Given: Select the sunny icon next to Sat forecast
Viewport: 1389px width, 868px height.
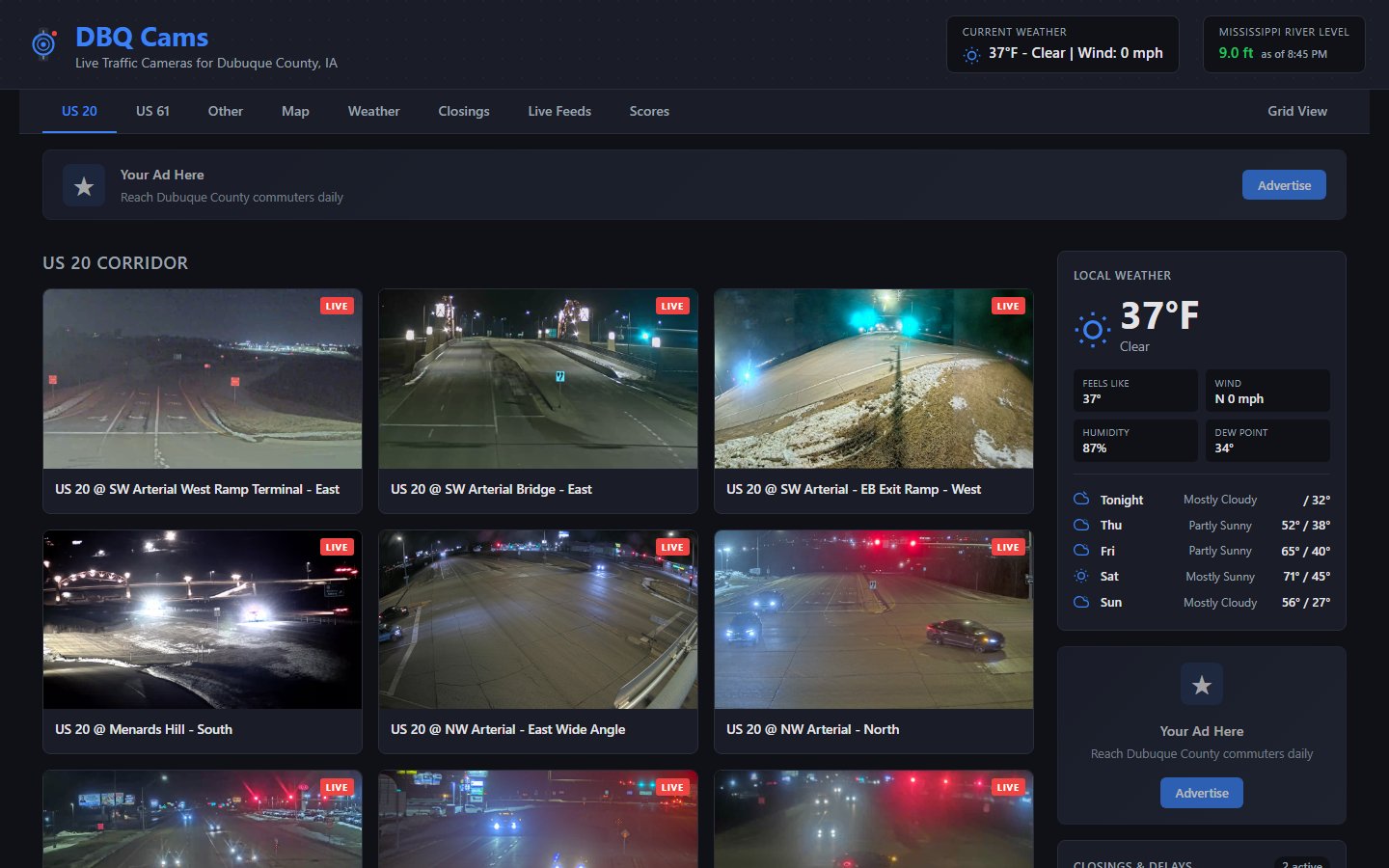Looking at the screenshot, I should click(x=1081, y=576).
